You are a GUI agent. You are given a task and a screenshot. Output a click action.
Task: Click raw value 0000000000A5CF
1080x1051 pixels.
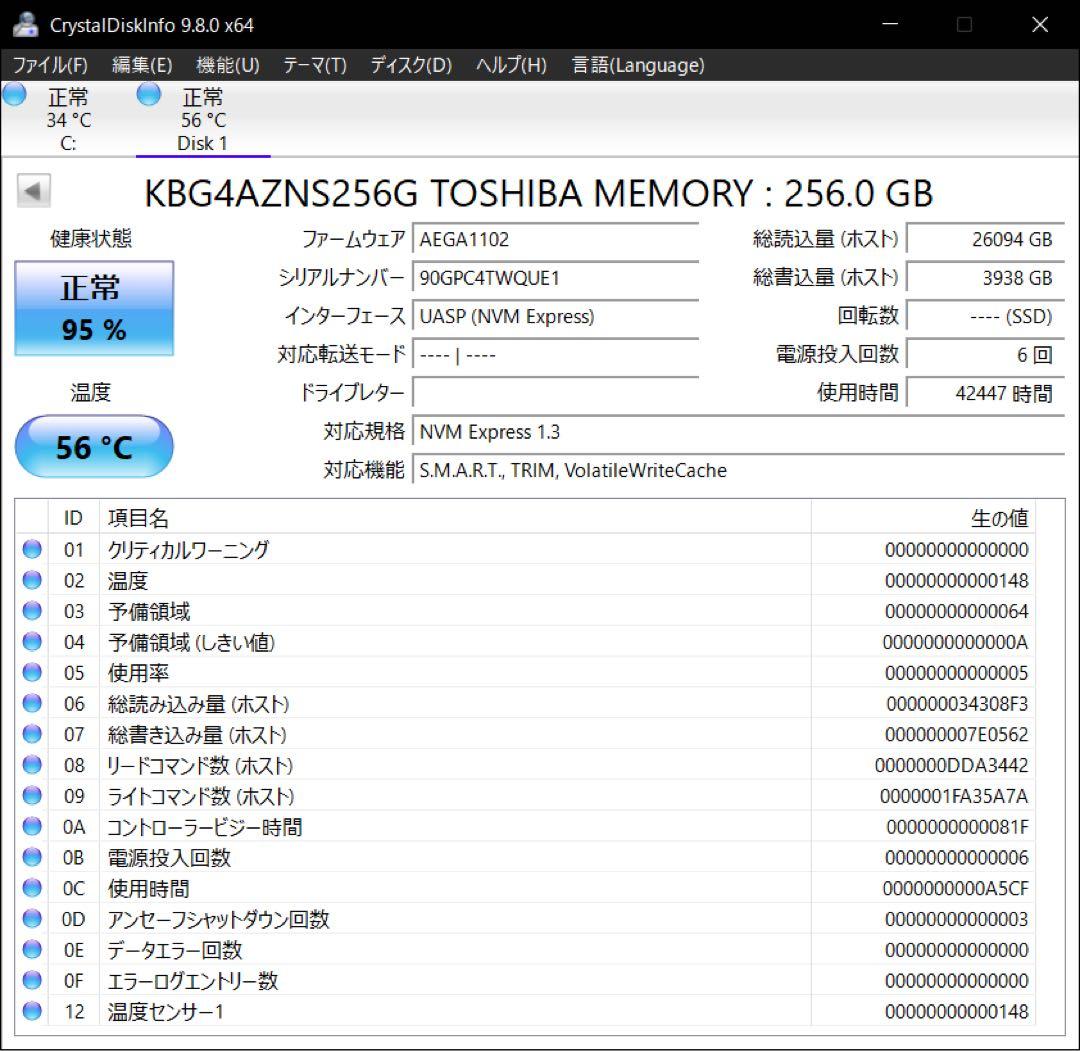coord(955,888)
